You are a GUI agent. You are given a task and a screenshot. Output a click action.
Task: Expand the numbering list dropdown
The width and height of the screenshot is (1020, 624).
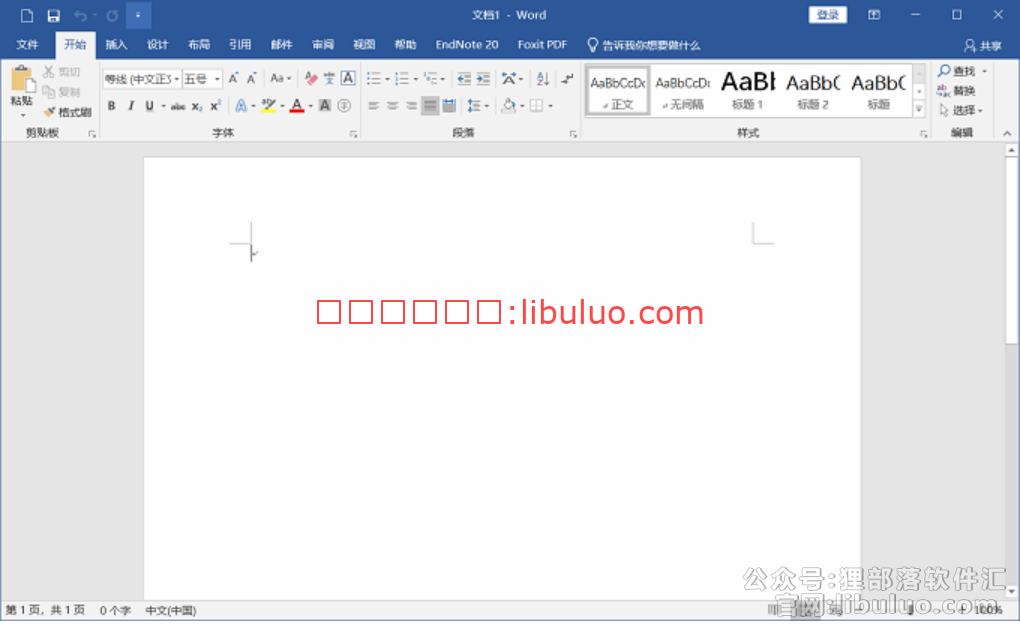click(415, 80)
